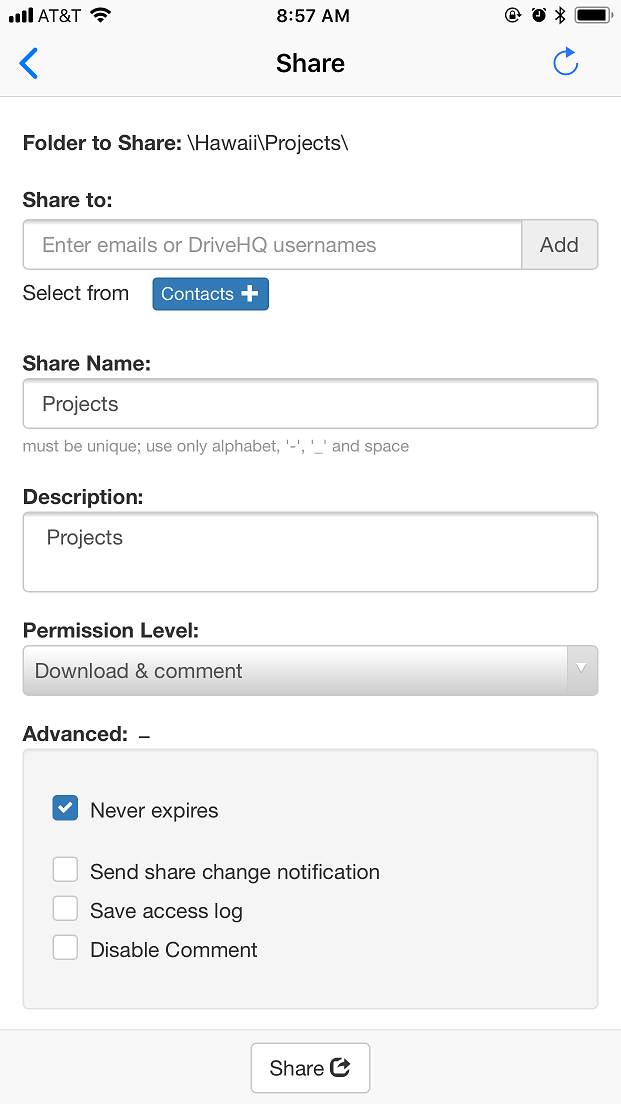Tap the Bluetooth icon in status bar
Viewport: 621px width, 1104px height.
click(560, 15)
